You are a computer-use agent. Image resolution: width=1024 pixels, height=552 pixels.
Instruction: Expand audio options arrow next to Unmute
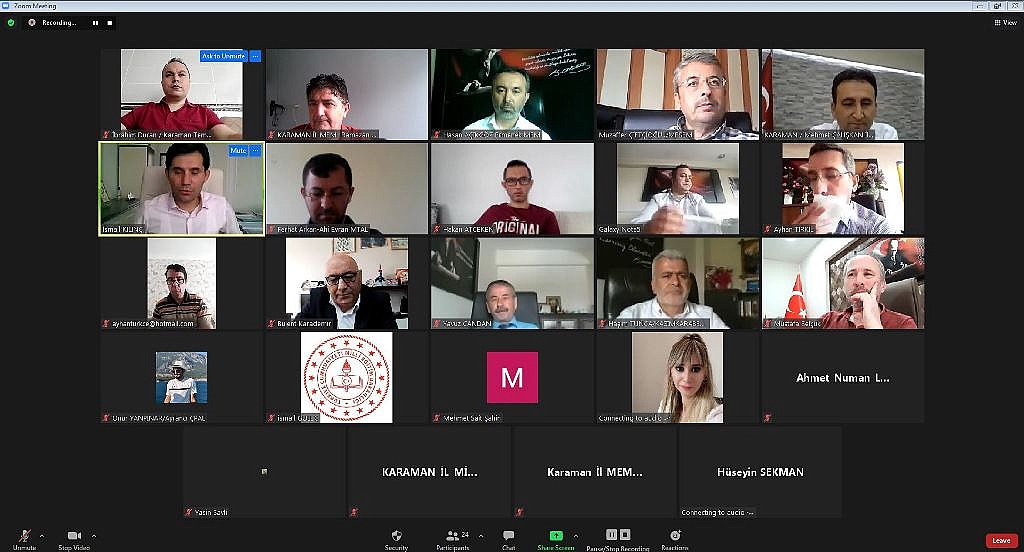tap(42, 536)
